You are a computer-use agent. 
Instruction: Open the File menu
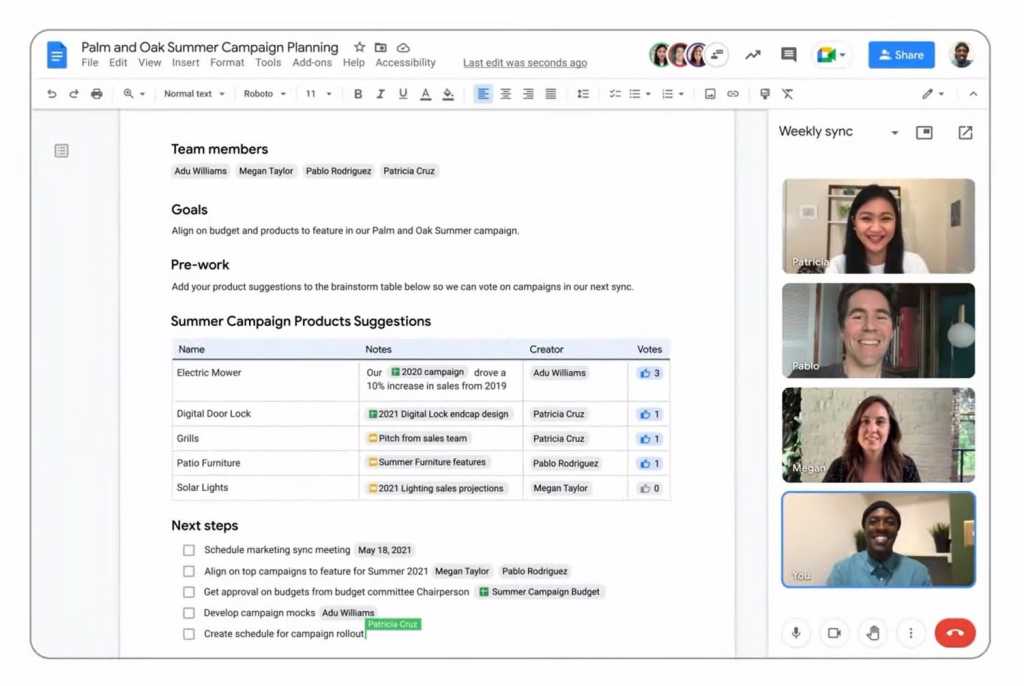pyautogui.click(x=89, y=63)
